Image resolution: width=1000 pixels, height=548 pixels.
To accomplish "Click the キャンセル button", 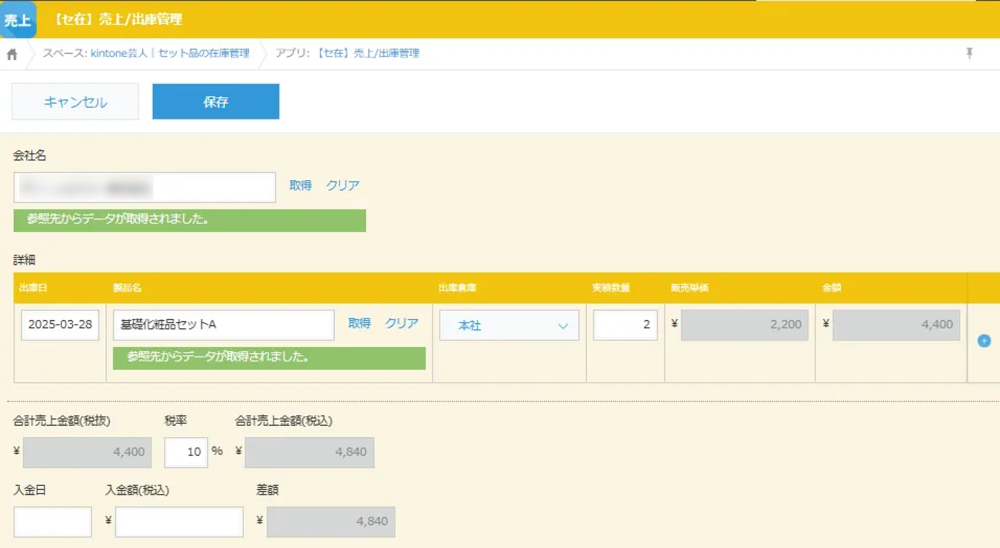I will [x=75, y=102].
